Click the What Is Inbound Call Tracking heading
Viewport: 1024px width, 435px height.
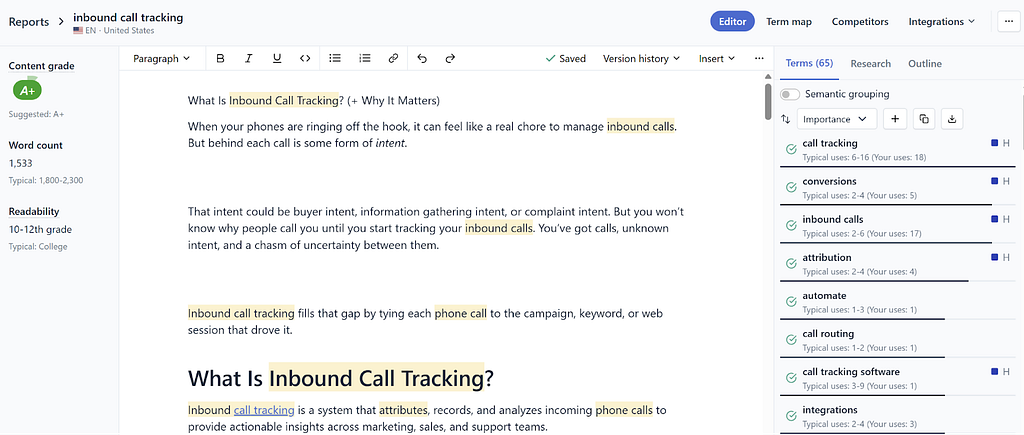[x=341, y=378]
